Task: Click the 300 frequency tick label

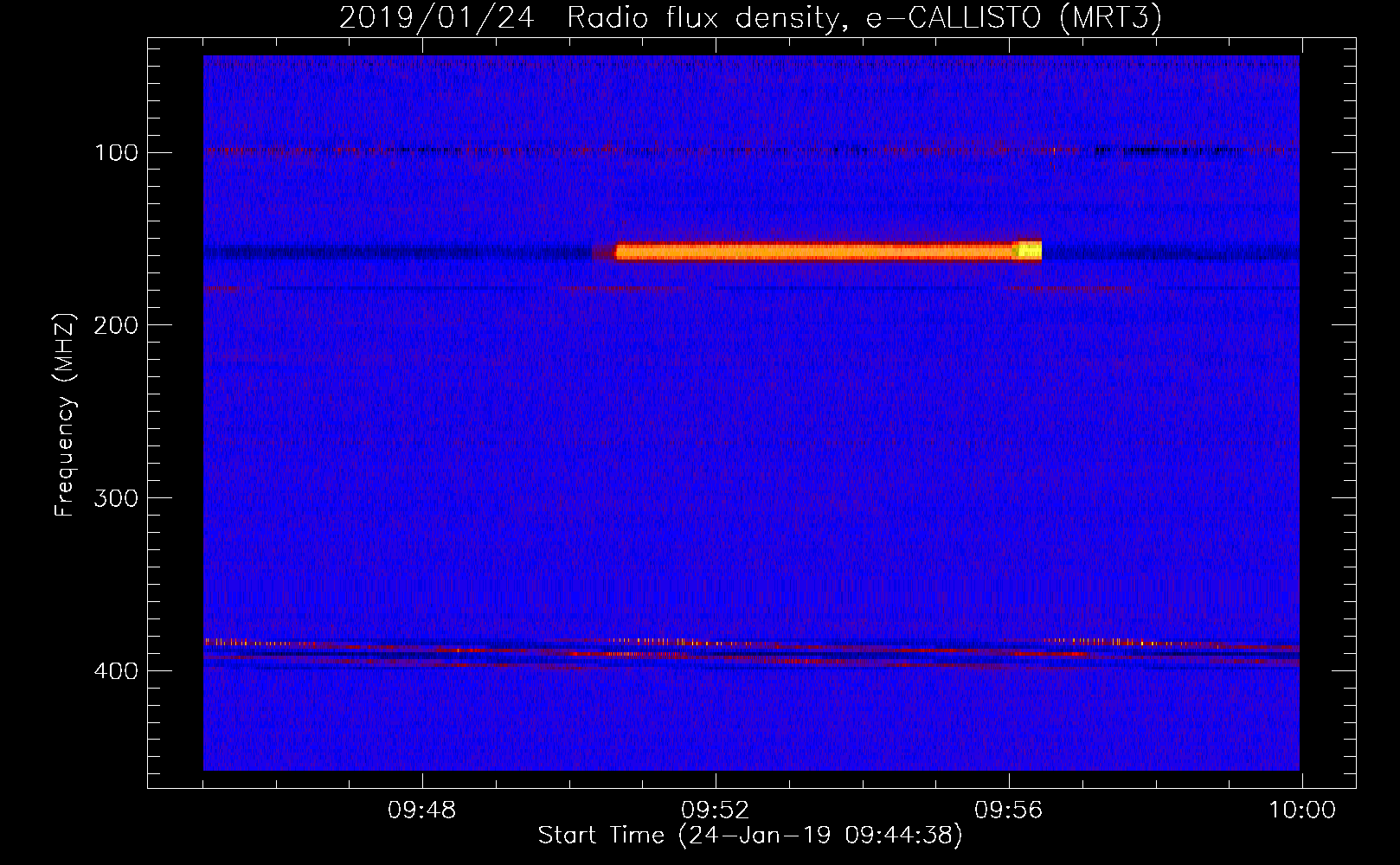Action: point(116,498)
